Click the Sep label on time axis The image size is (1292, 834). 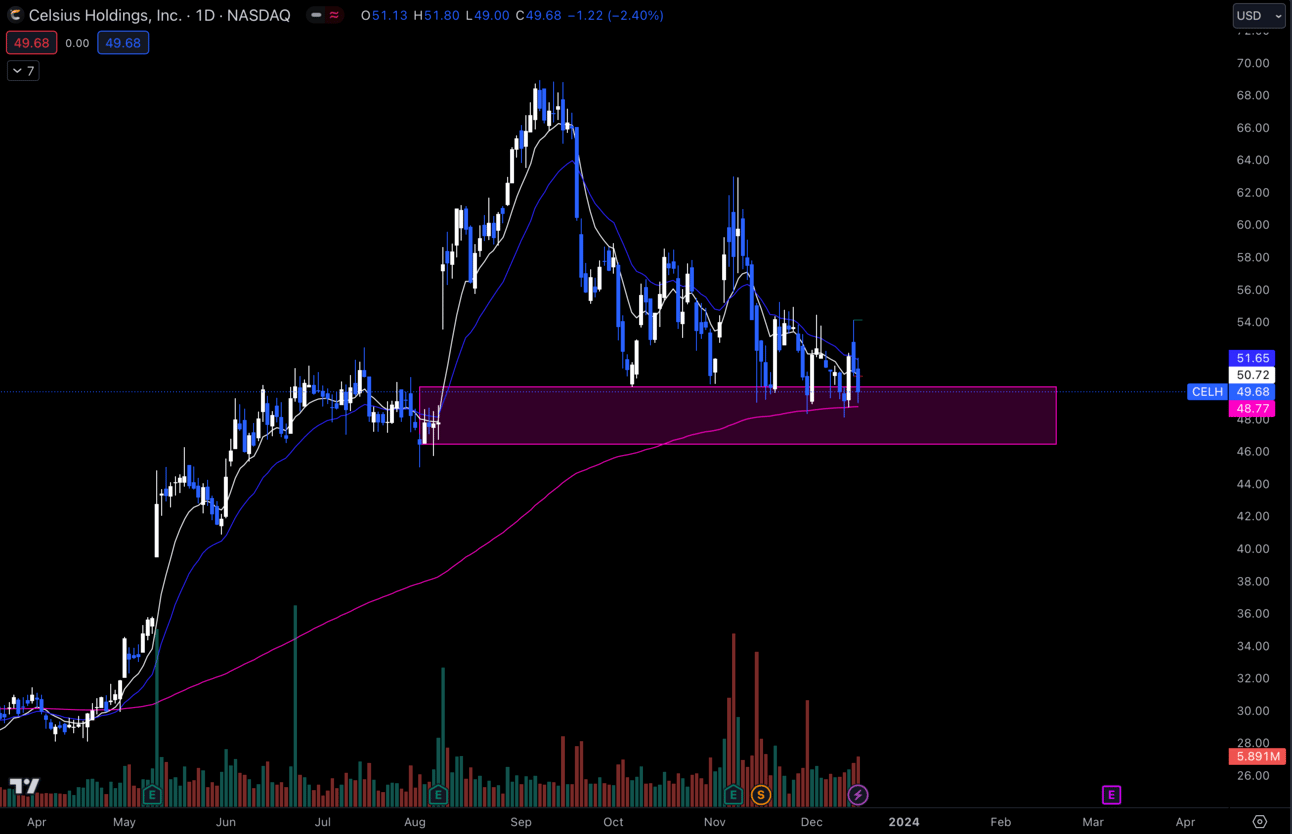pyautogui.click(x=520, y=822)
